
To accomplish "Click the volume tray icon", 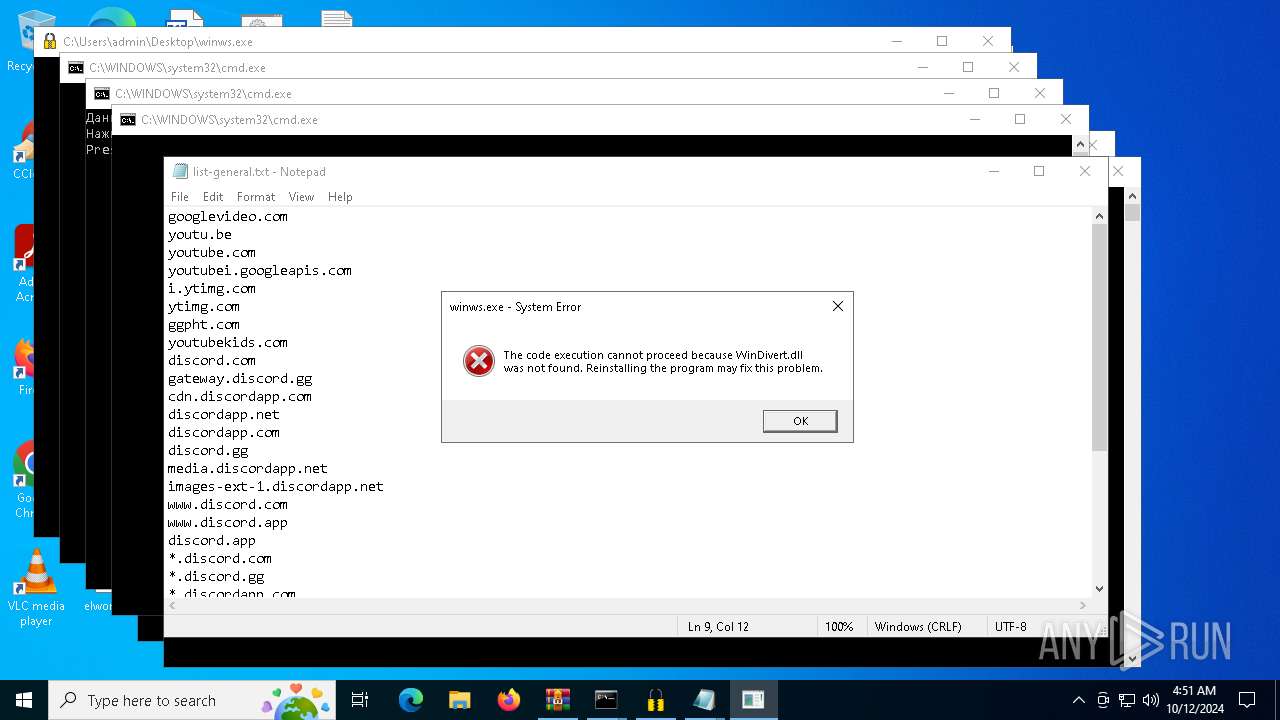I will click(1151, 700).
